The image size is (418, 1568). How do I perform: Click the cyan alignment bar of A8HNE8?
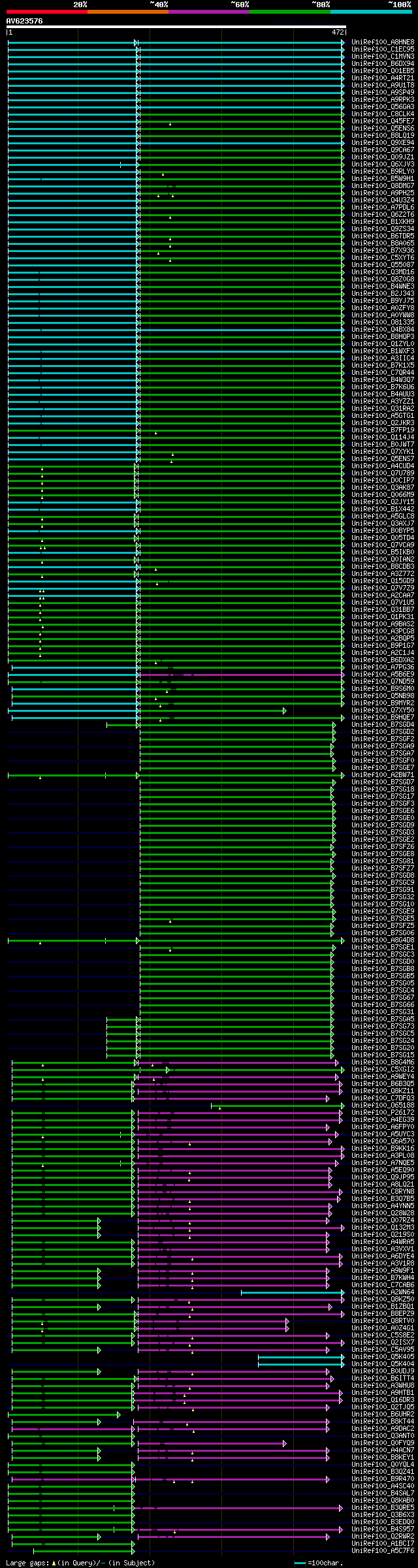[x=176, y=42]
